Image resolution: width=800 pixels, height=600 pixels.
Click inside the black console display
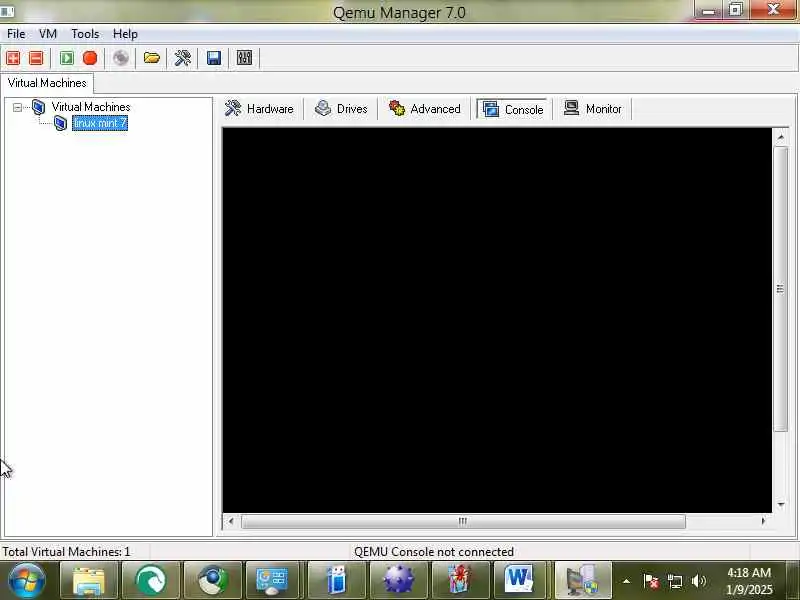[x=497, y=320]
